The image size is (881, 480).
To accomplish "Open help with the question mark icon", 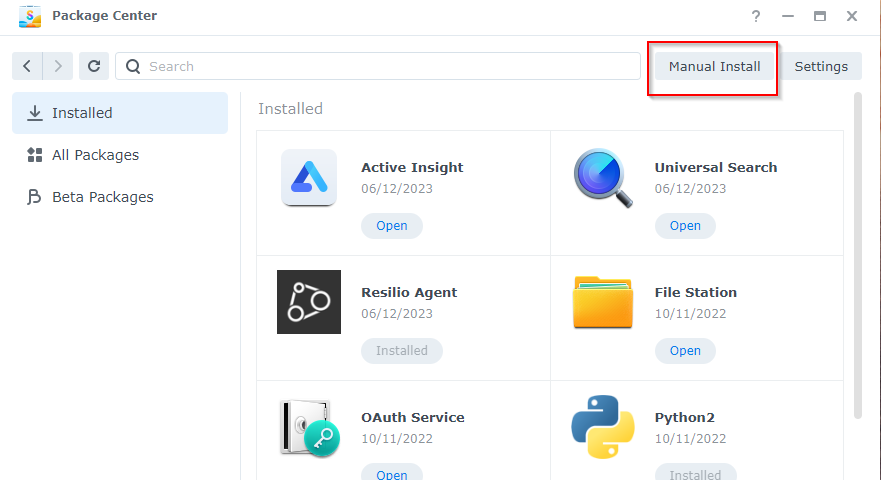I will pyautogui.click(x=756, y=16).
